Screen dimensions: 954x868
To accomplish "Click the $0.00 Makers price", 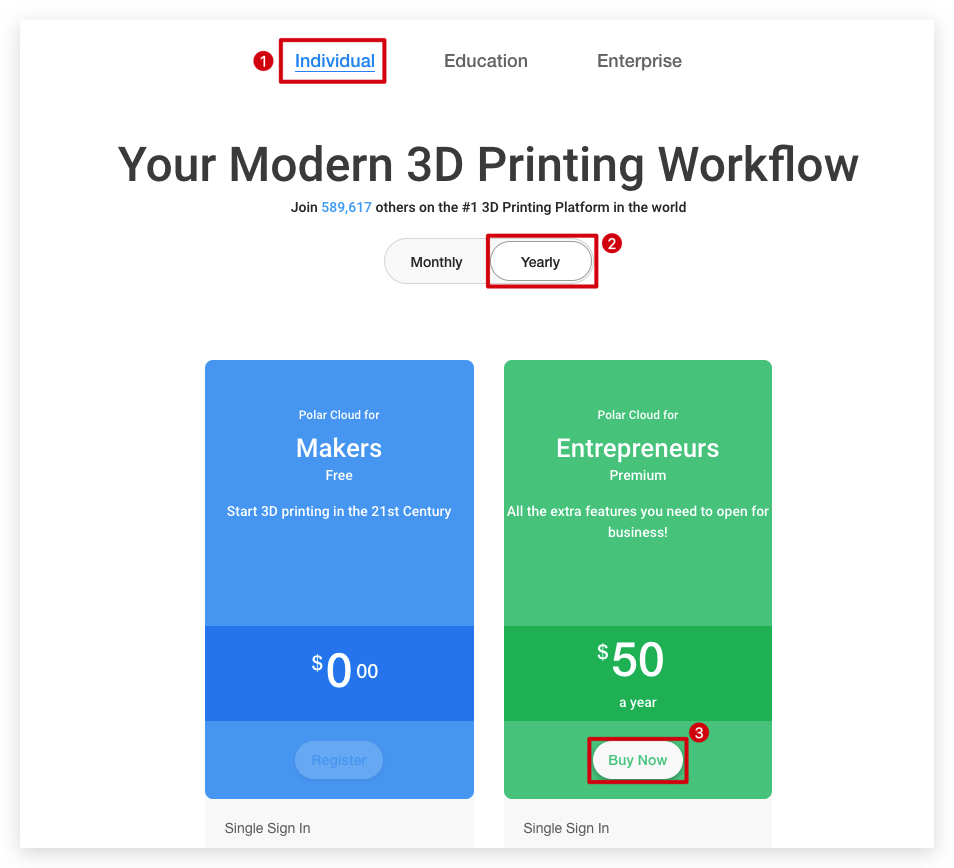I will [344, 670].
